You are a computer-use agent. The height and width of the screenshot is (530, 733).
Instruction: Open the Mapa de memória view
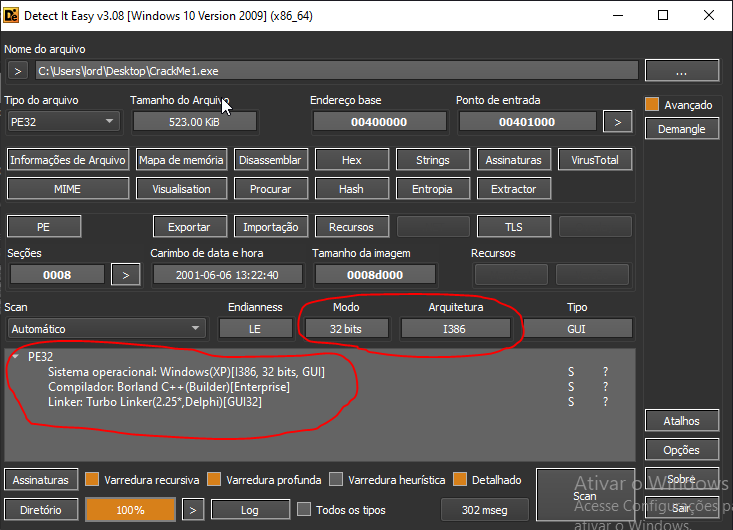point(181,160)
